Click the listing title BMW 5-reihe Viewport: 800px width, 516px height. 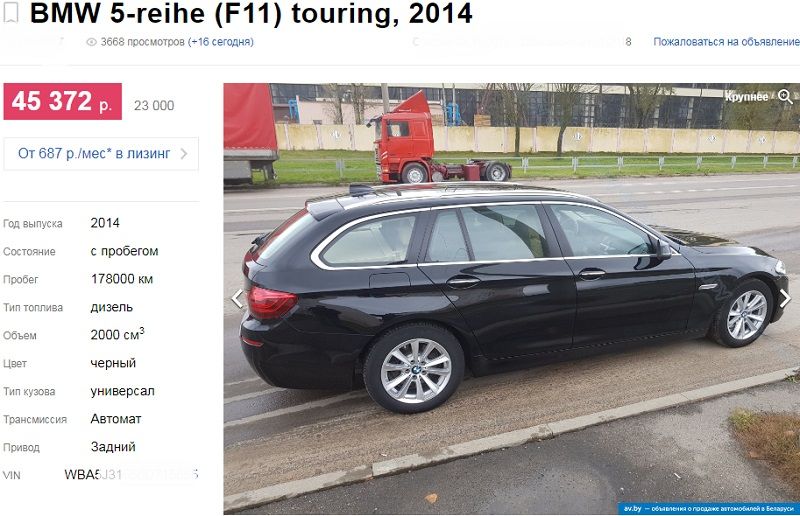click(251, 13)
